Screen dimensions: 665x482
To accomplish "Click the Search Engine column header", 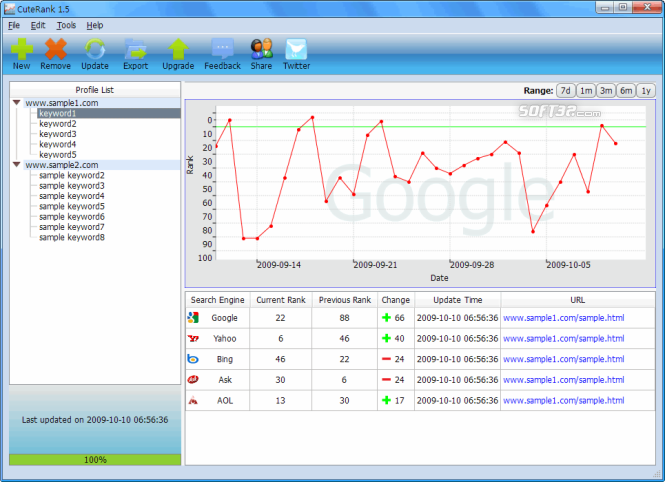I will point(218,300).
